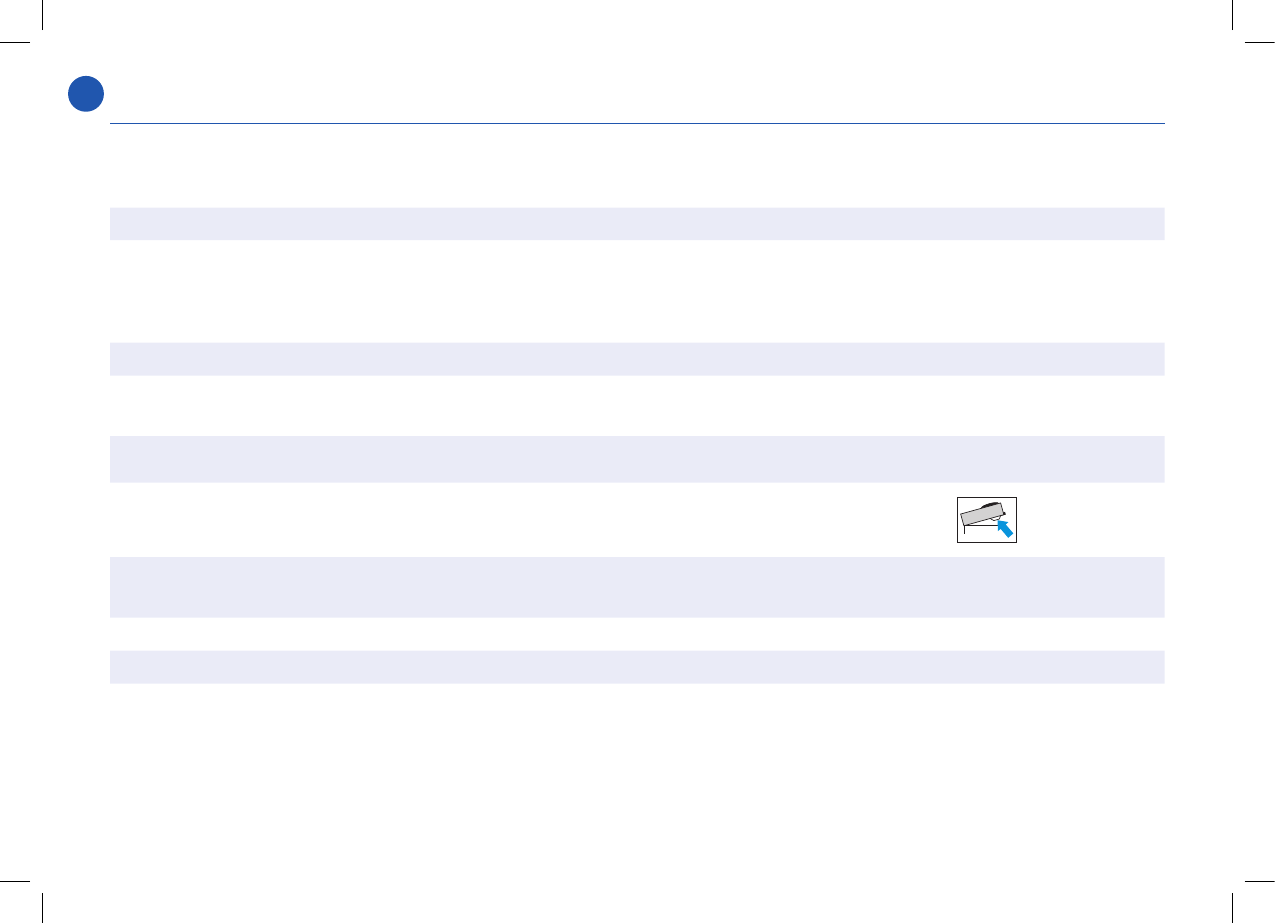This screenshot has height=923, width=1275.
Task: Click the device diagram with blue arrow
Action: click(986, 519)
